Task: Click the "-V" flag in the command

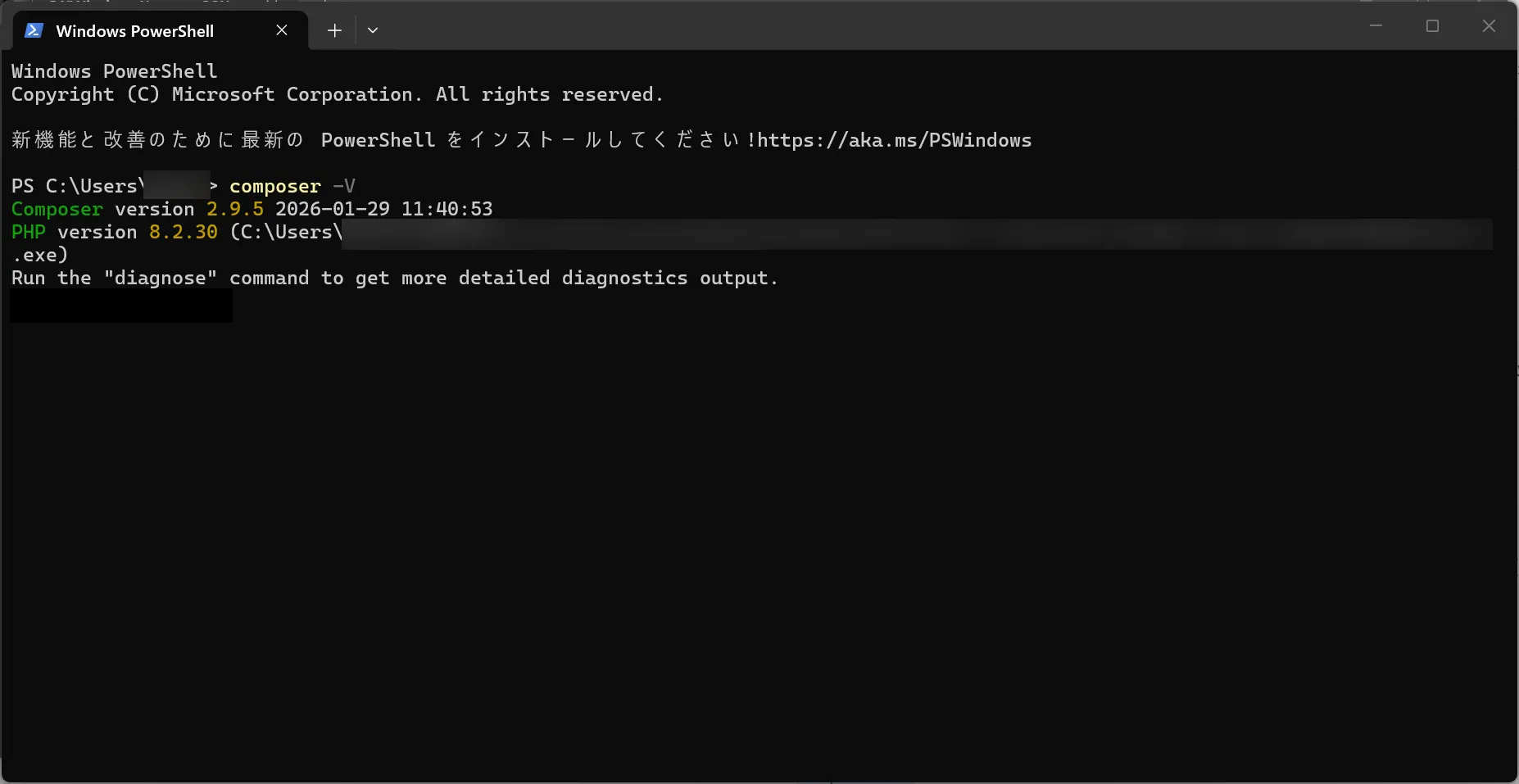Action: [344, 187]
